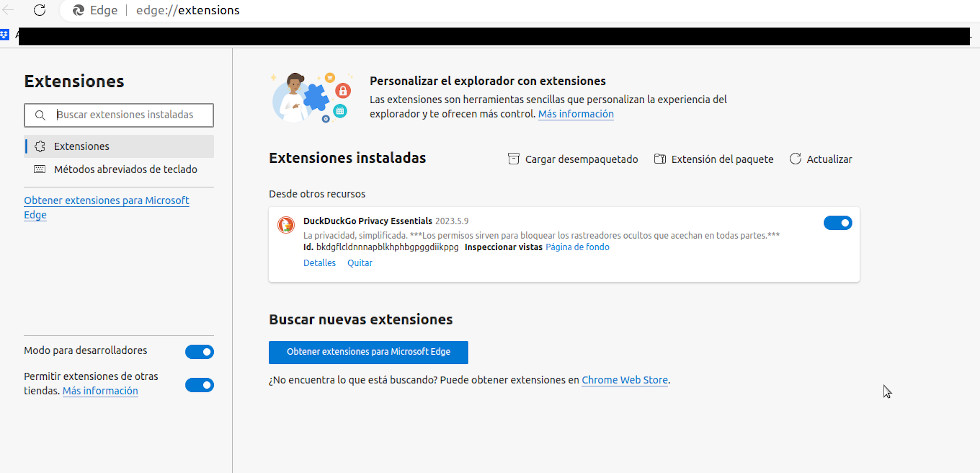The image size is (980, 473).
Task: Open Detalles for DuckDuckGo extension
Action: (x=319, y=263)
